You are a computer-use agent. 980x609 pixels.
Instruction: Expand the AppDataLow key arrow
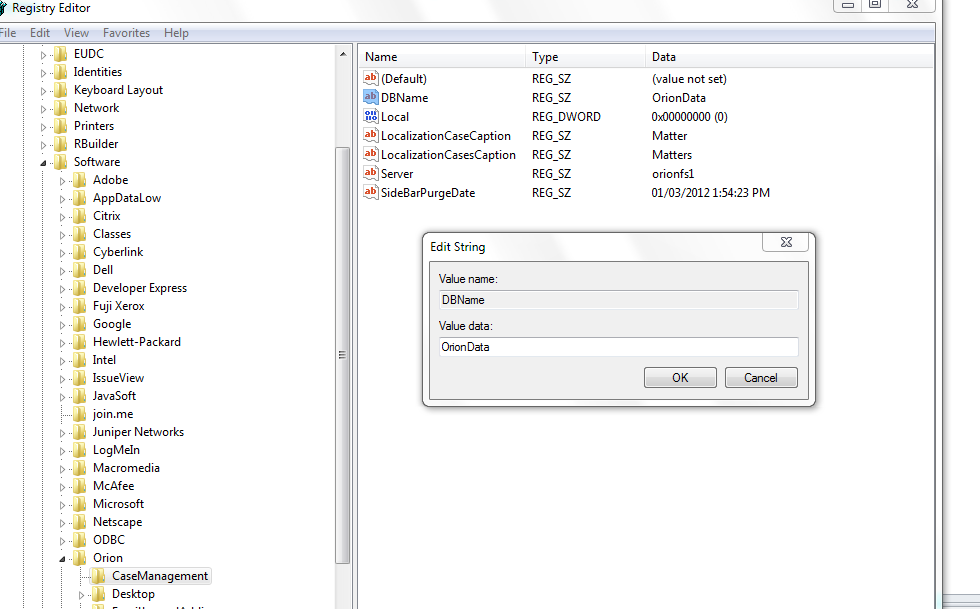tap(62, 199)
